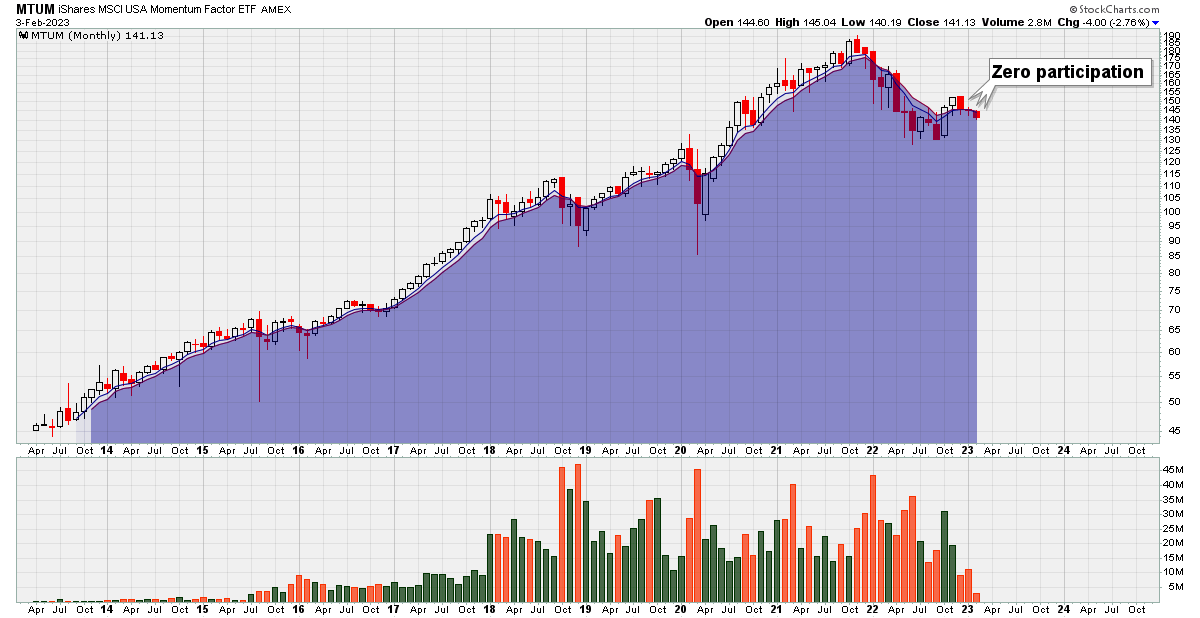Click the 25M label on the volume axis
The height and width of the screenshot is (618, 1200).
point(1173,528)
